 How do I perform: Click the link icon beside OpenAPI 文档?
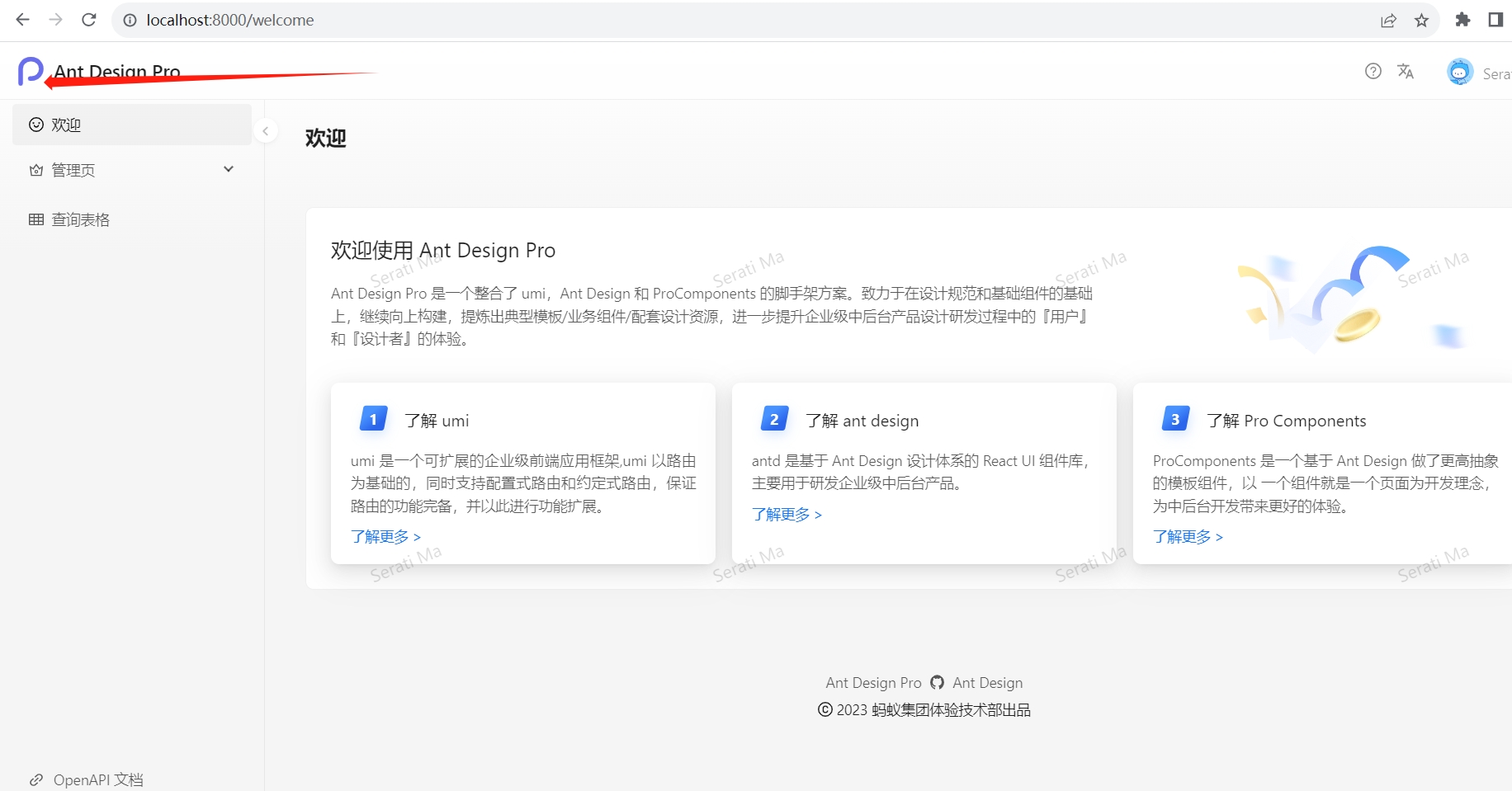click(x=36, y=779)
